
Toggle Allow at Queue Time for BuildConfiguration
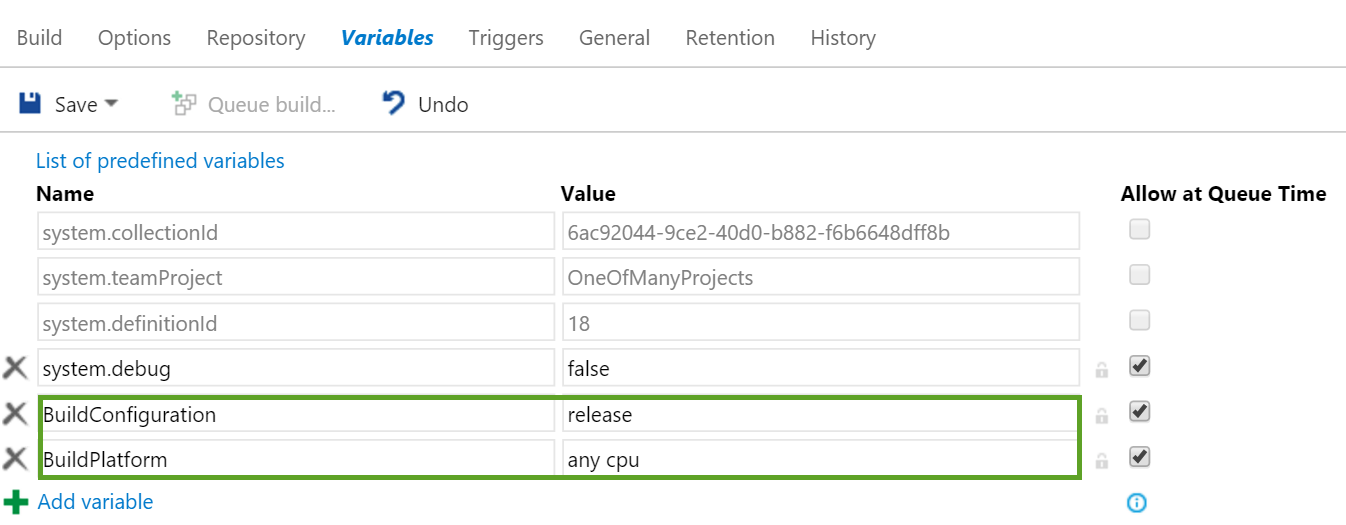pyautogui.click(x=1139, y=411)
